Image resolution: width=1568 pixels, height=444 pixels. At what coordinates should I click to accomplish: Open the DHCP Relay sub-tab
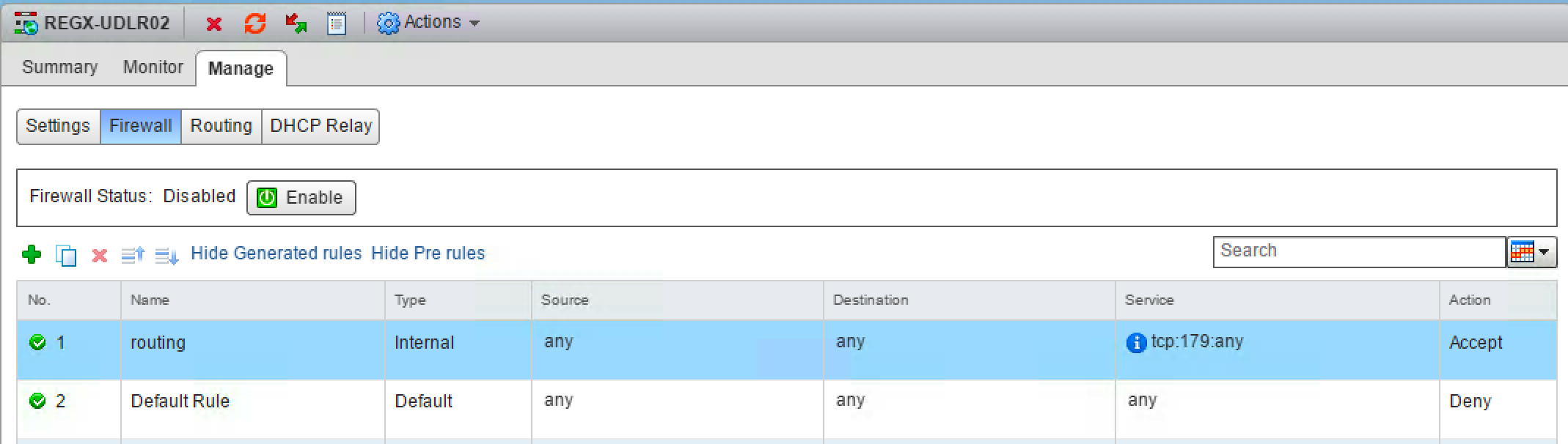coord(320,126)
